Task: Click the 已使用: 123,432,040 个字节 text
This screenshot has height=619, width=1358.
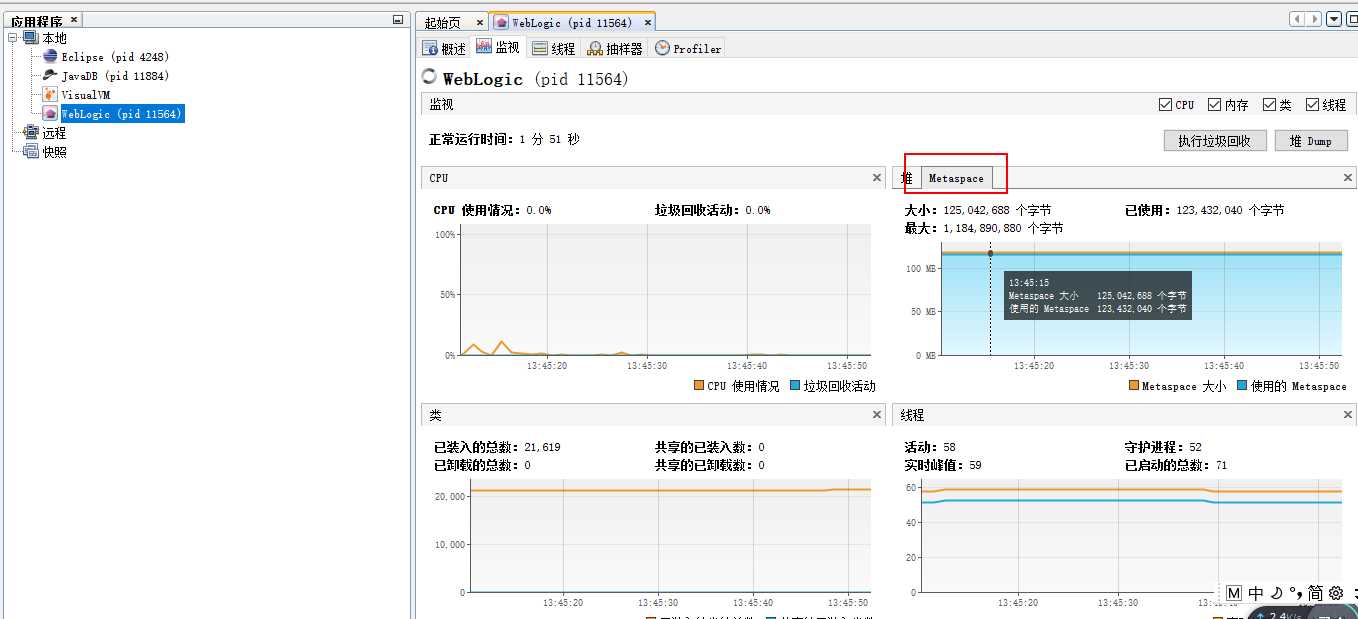Action: (1204, 210)
